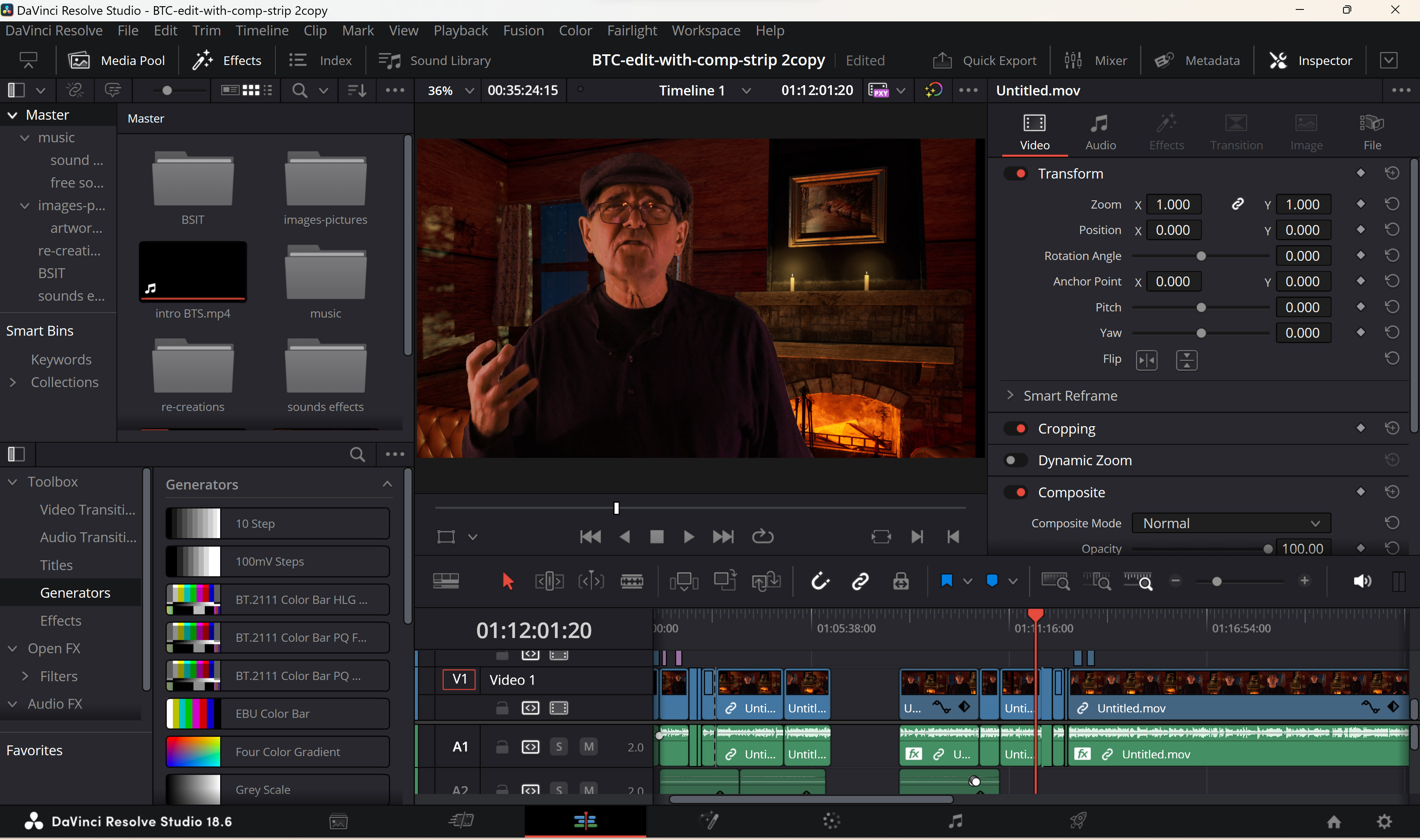Flip clip vertically in Inspector
Viewport: 1420px width, 840px height.
point(1187,360)
